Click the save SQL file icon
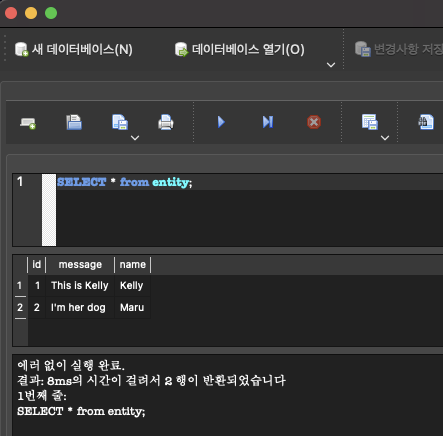 tap(120, 122)
